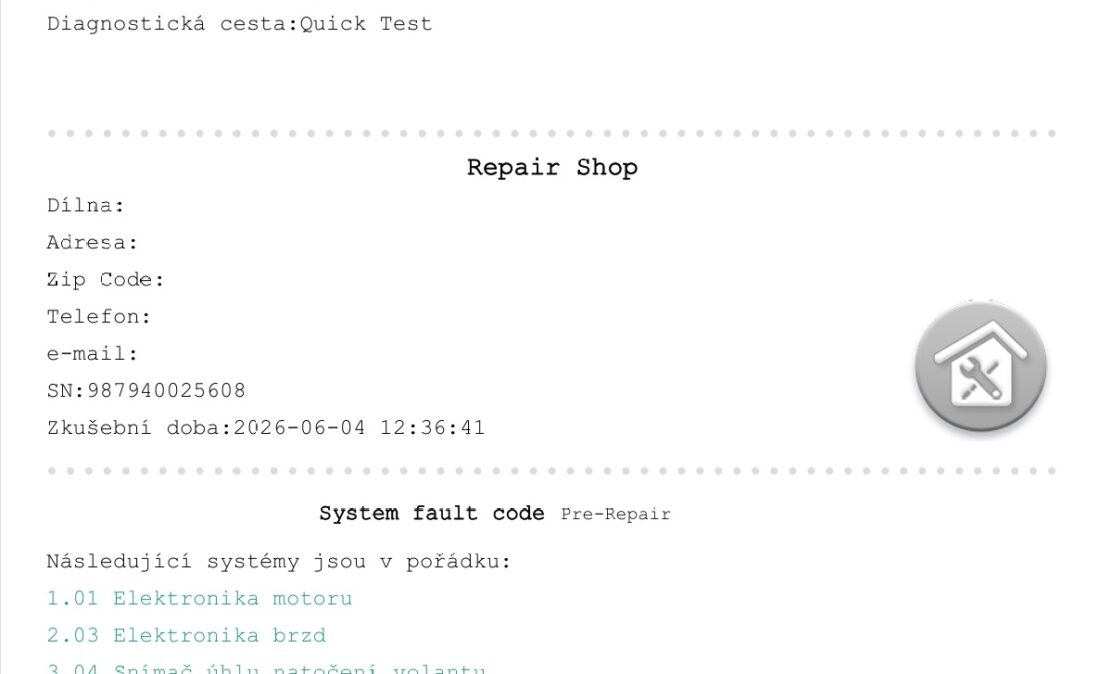
Task: Select the Adresa field
Action: tap(92, 243)
